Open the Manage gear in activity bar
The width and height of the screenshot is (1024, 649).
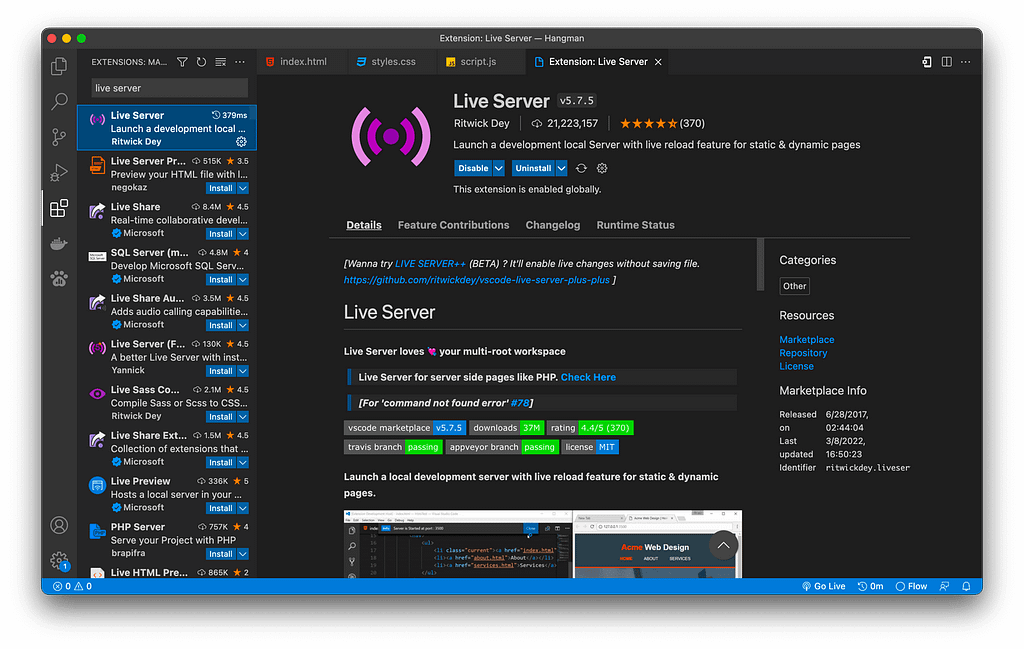59,560
